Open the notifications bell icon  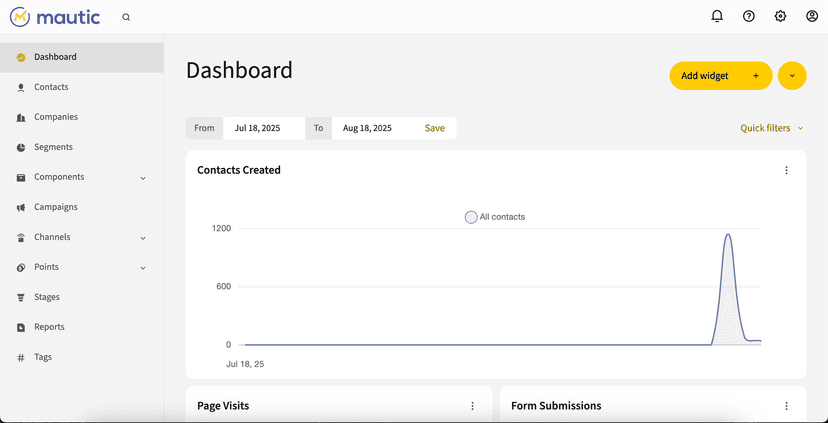point(717,16)
